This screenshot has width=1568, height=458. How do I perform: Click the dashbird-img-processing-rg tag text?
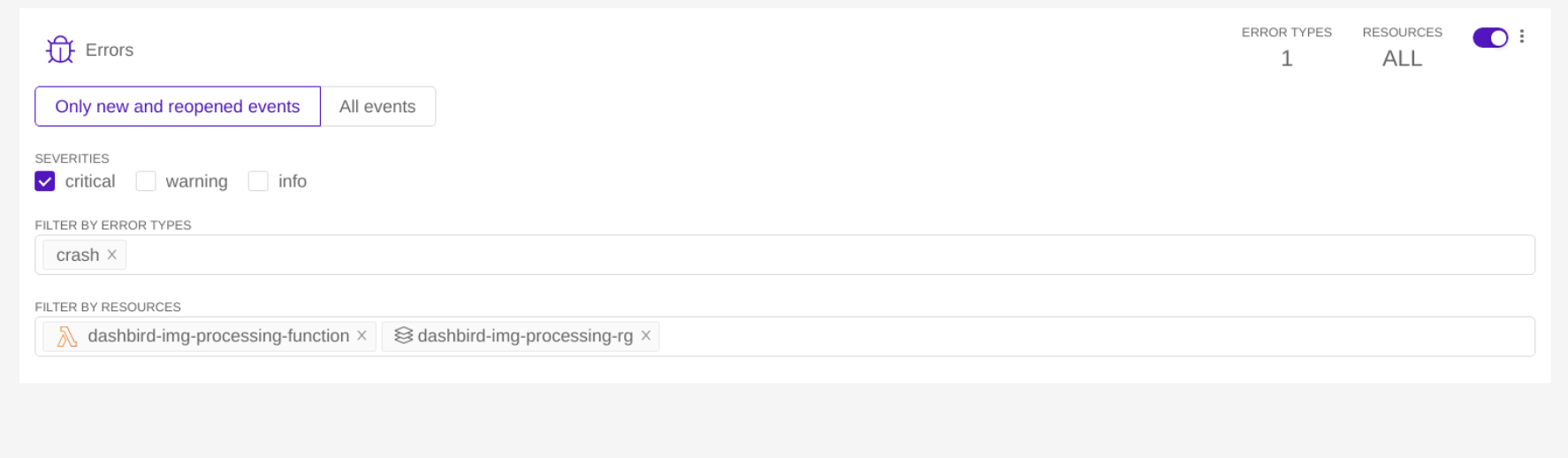pos(525,336)
